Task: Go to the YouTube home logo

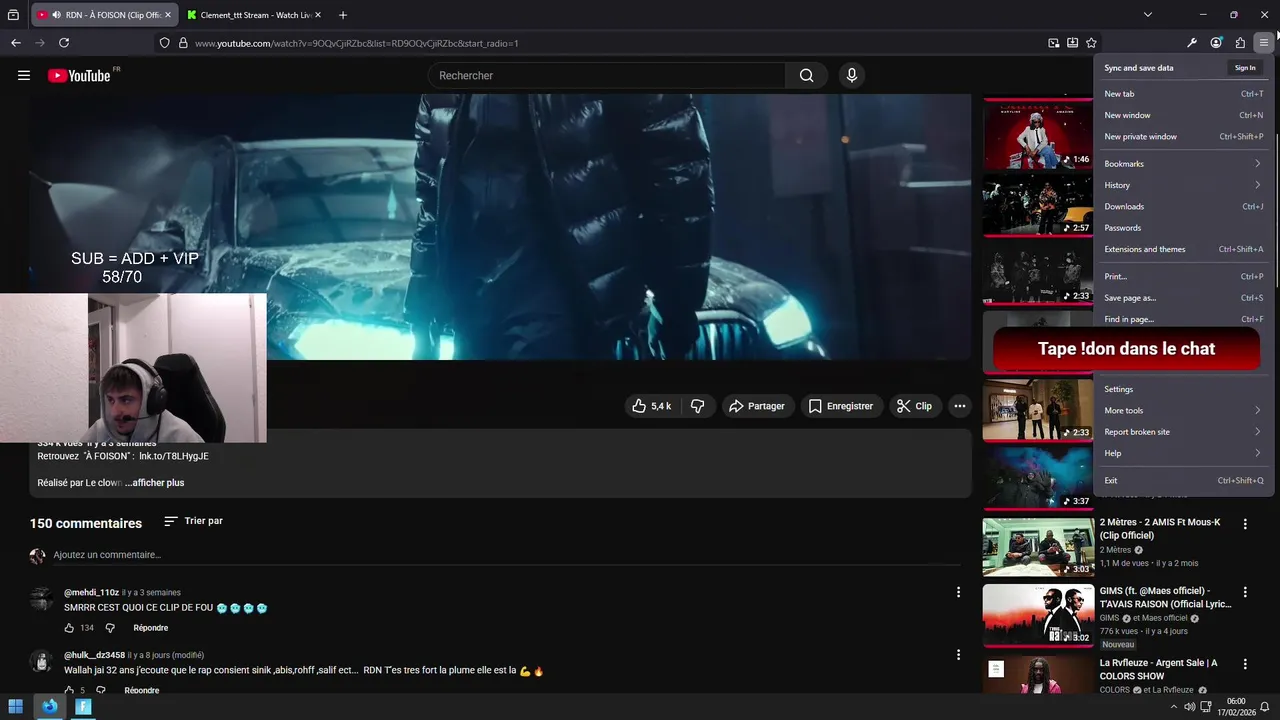Action: click(x=79, y=75)
